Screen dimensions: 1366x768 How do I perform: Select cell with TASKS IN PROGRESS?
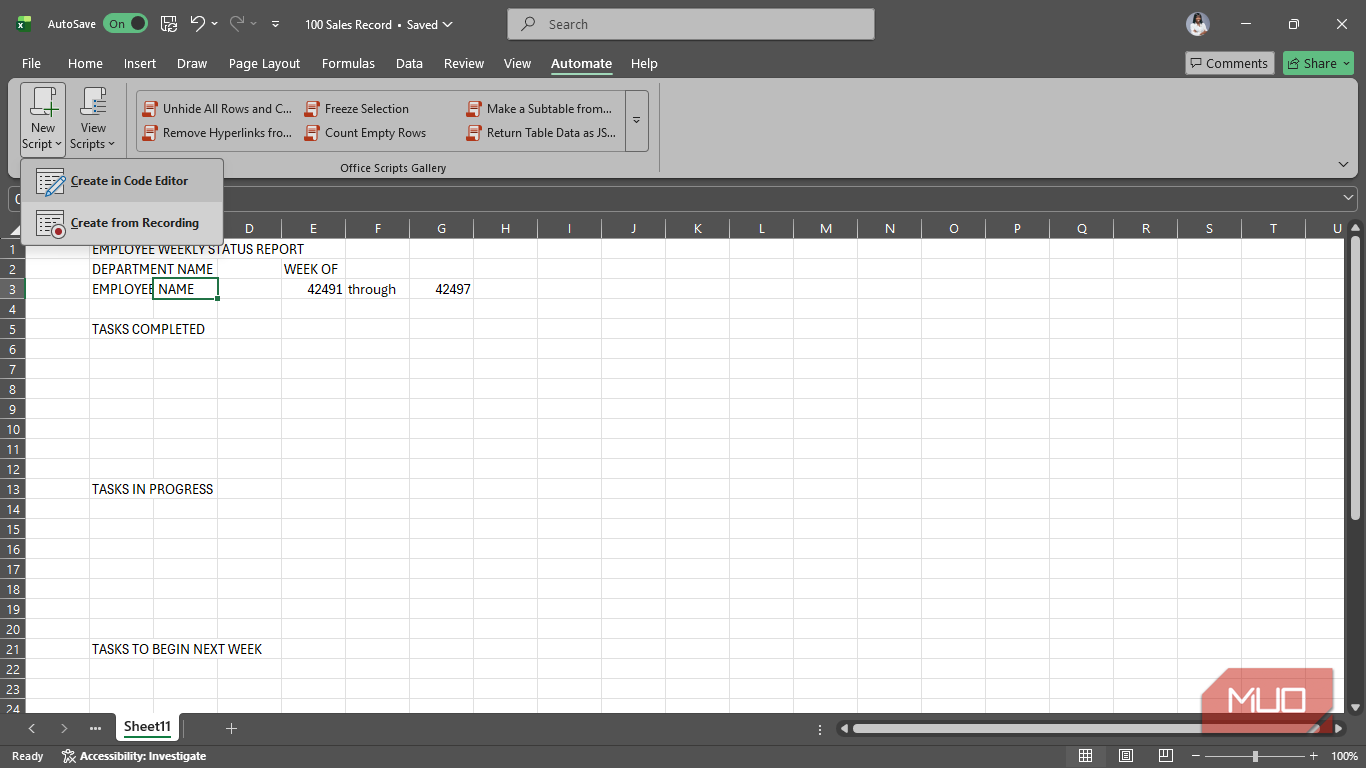click(121, 489)
